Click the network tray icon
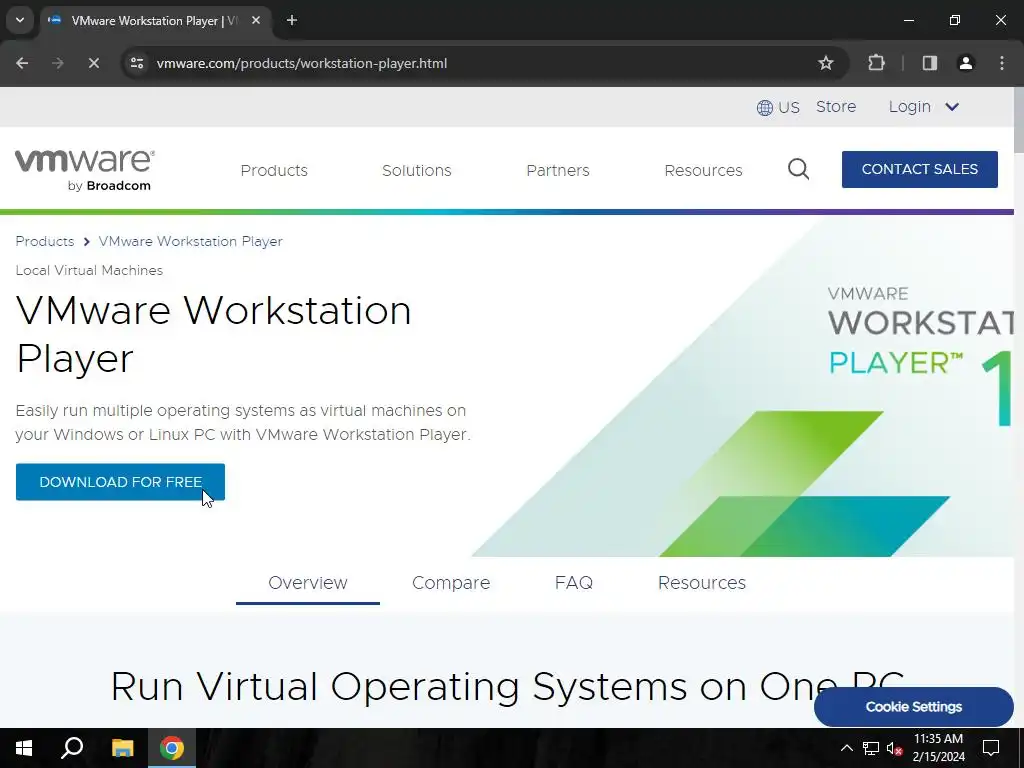 (x=871, y=748)
